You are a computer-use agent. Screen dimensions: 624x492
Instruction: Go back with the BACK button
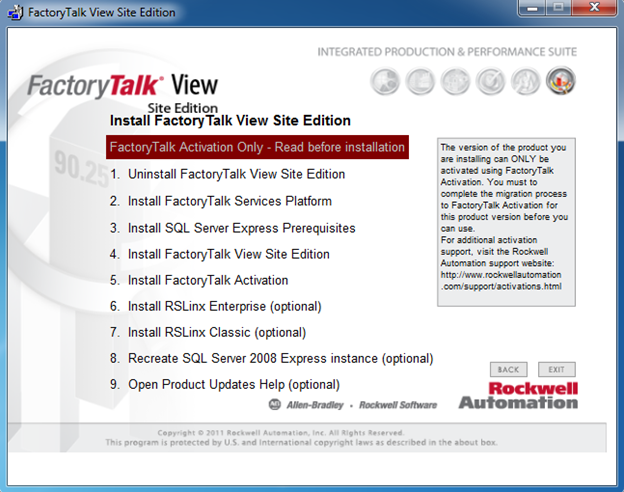click(509, 369)
